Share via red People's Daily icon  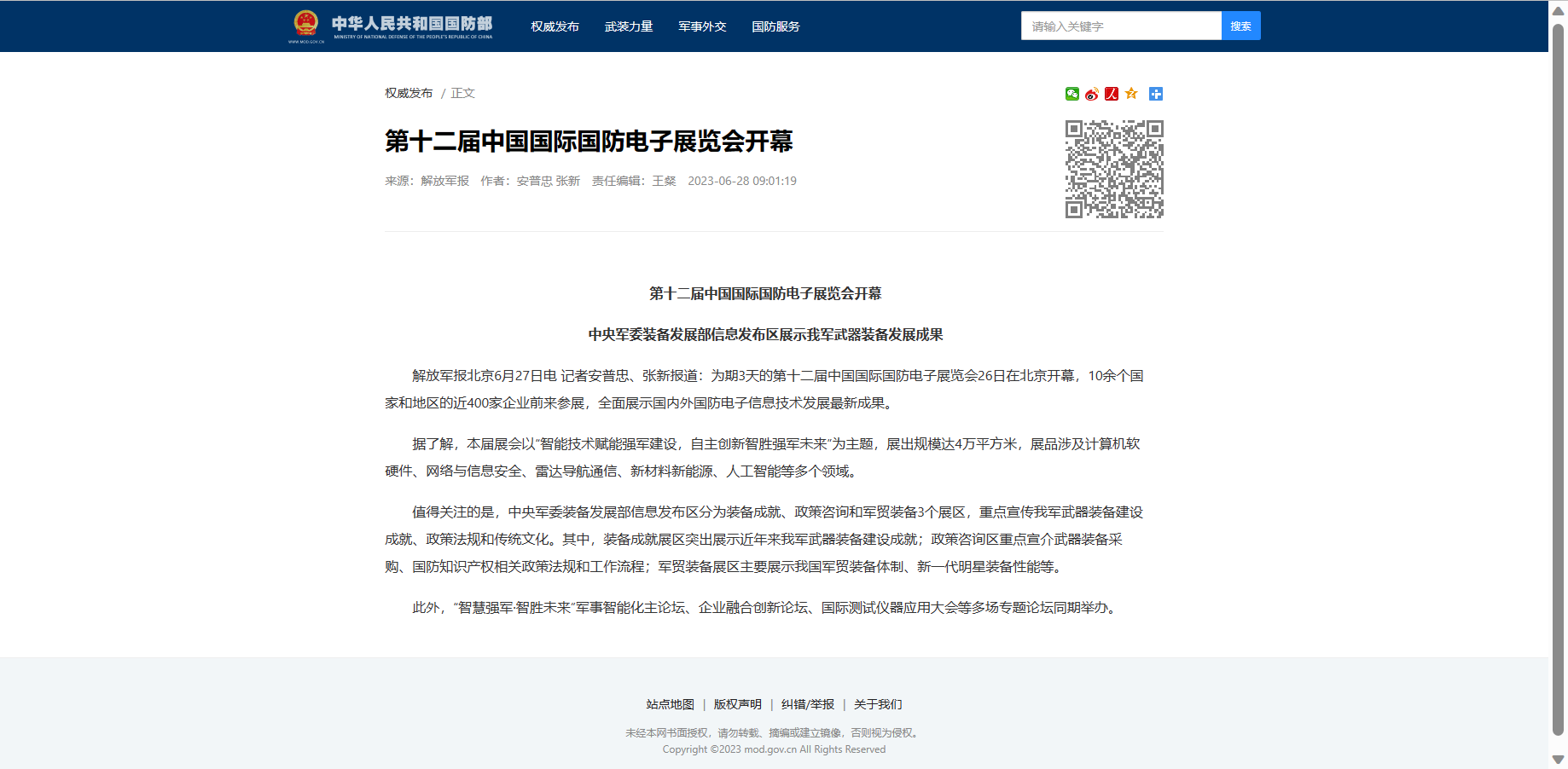1111,94
